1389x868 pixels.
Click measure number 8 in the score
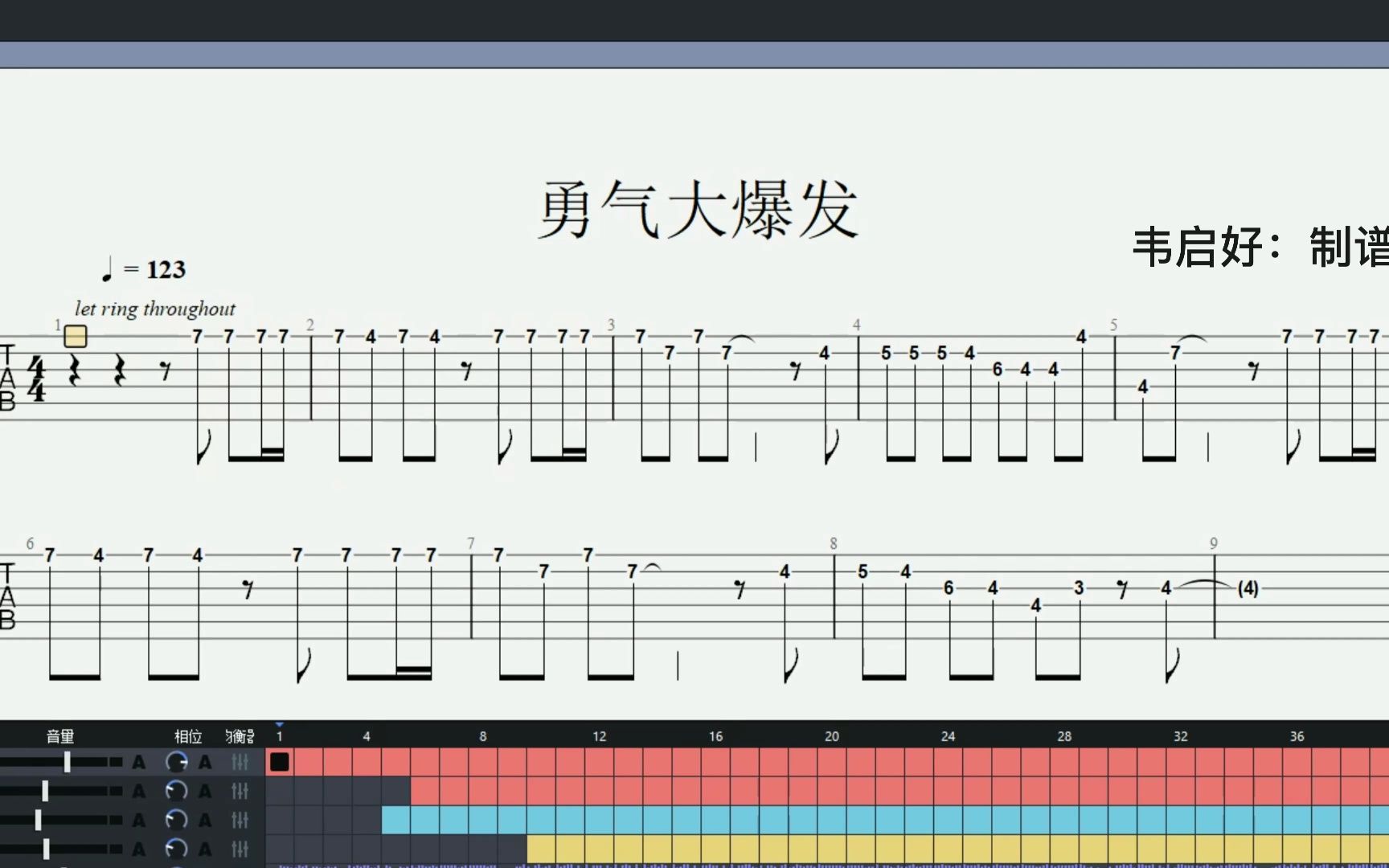[834, 543]
